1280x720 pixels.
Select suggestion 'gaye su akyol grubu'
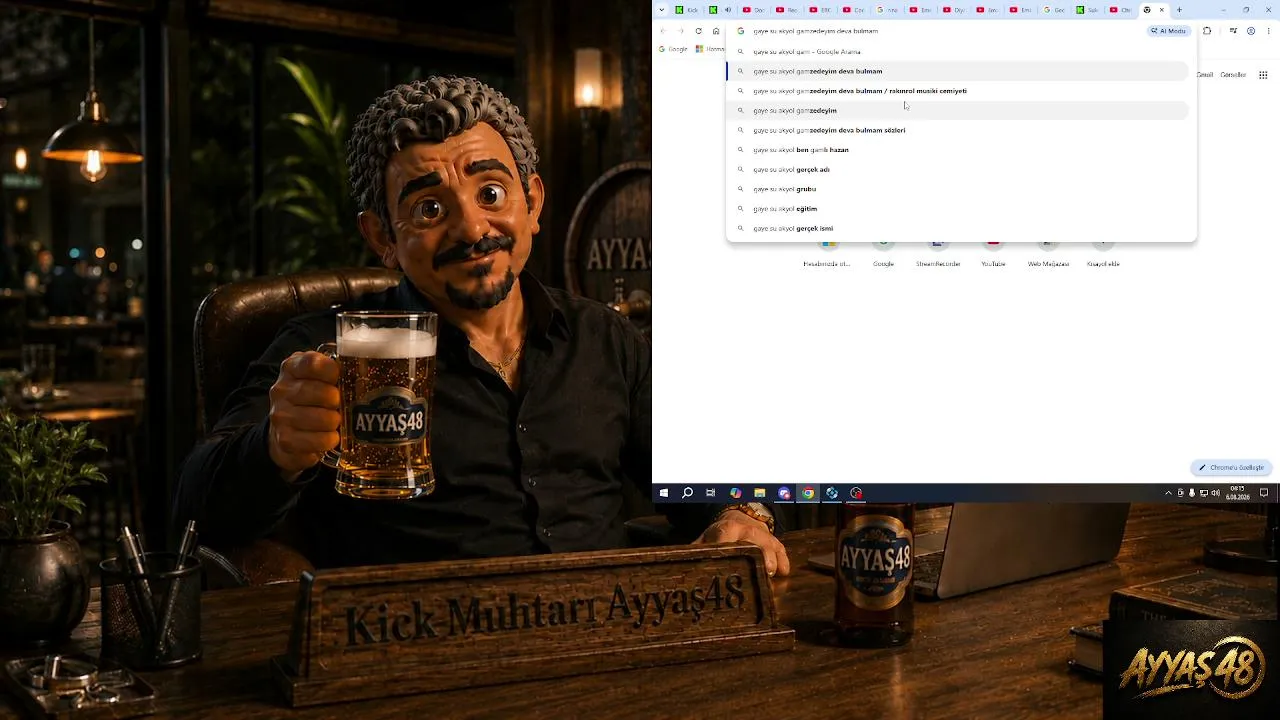957,189
